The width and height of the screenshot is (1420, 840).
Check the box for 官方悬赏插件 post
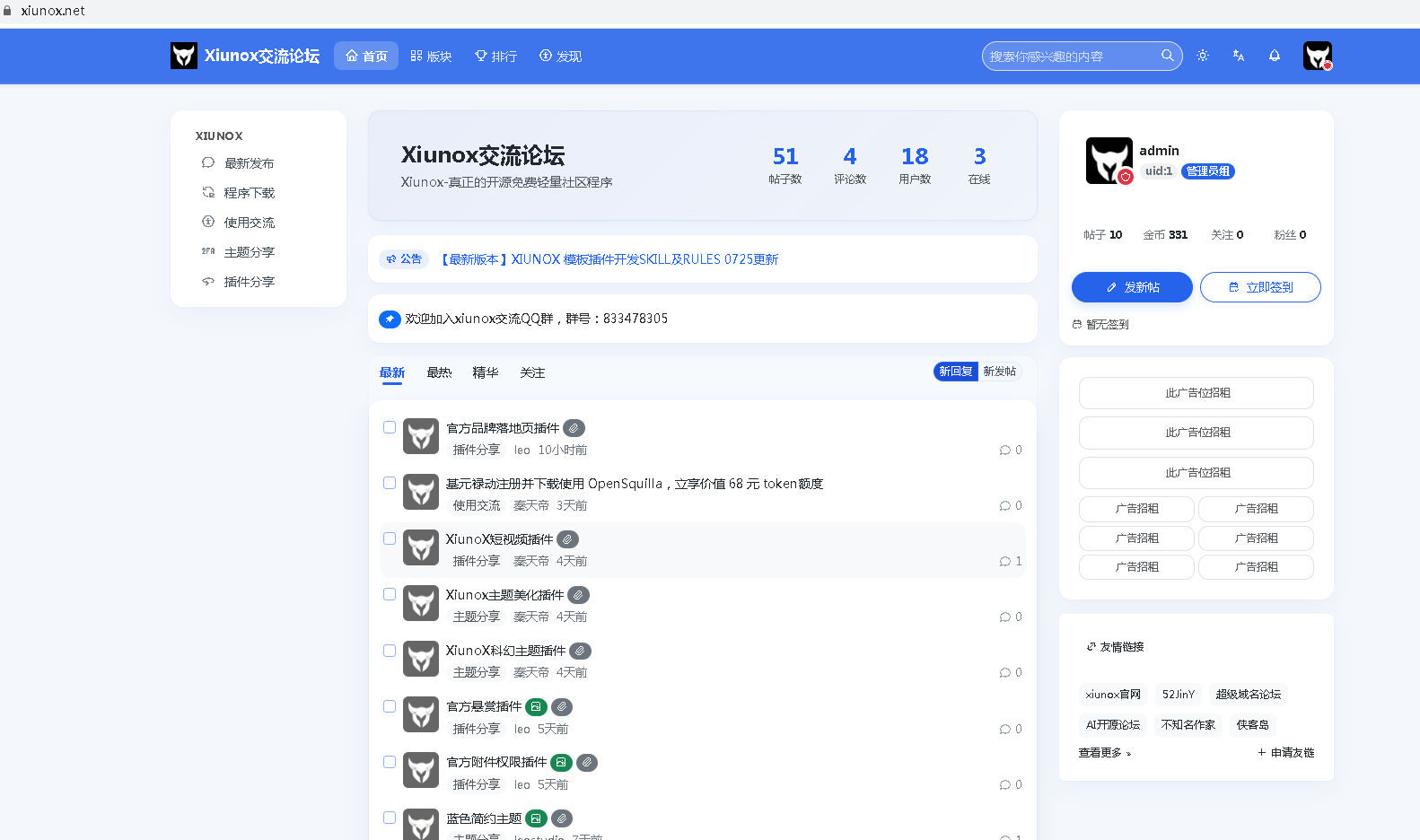(390, 706)
